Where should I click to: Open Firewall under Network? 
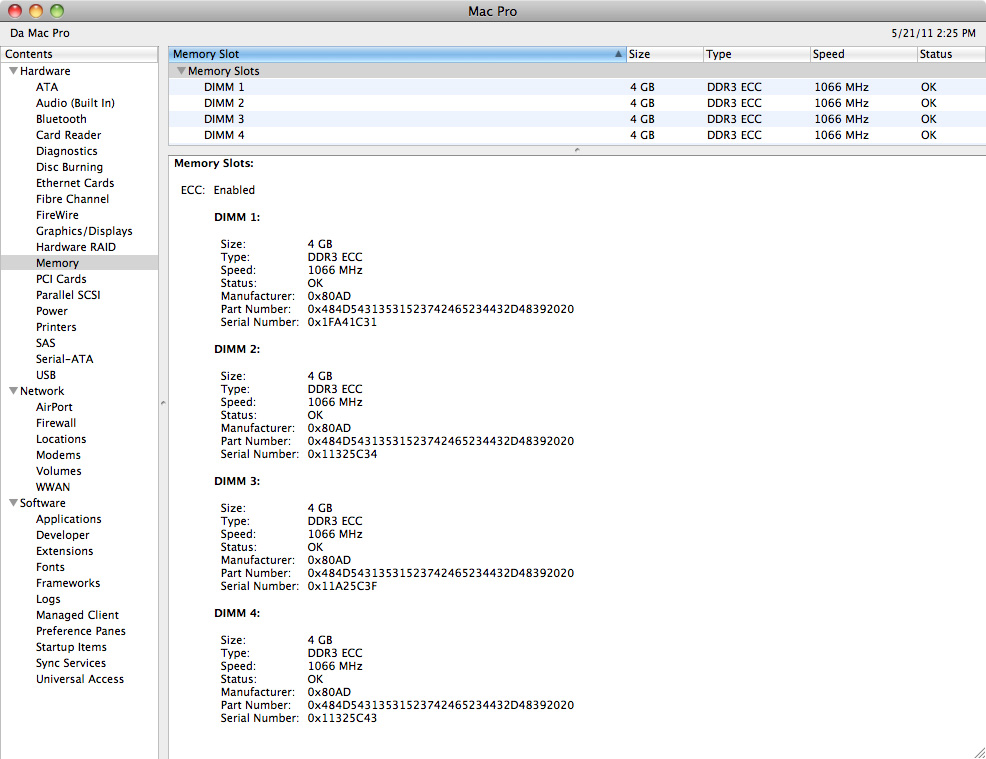point(56,423)
